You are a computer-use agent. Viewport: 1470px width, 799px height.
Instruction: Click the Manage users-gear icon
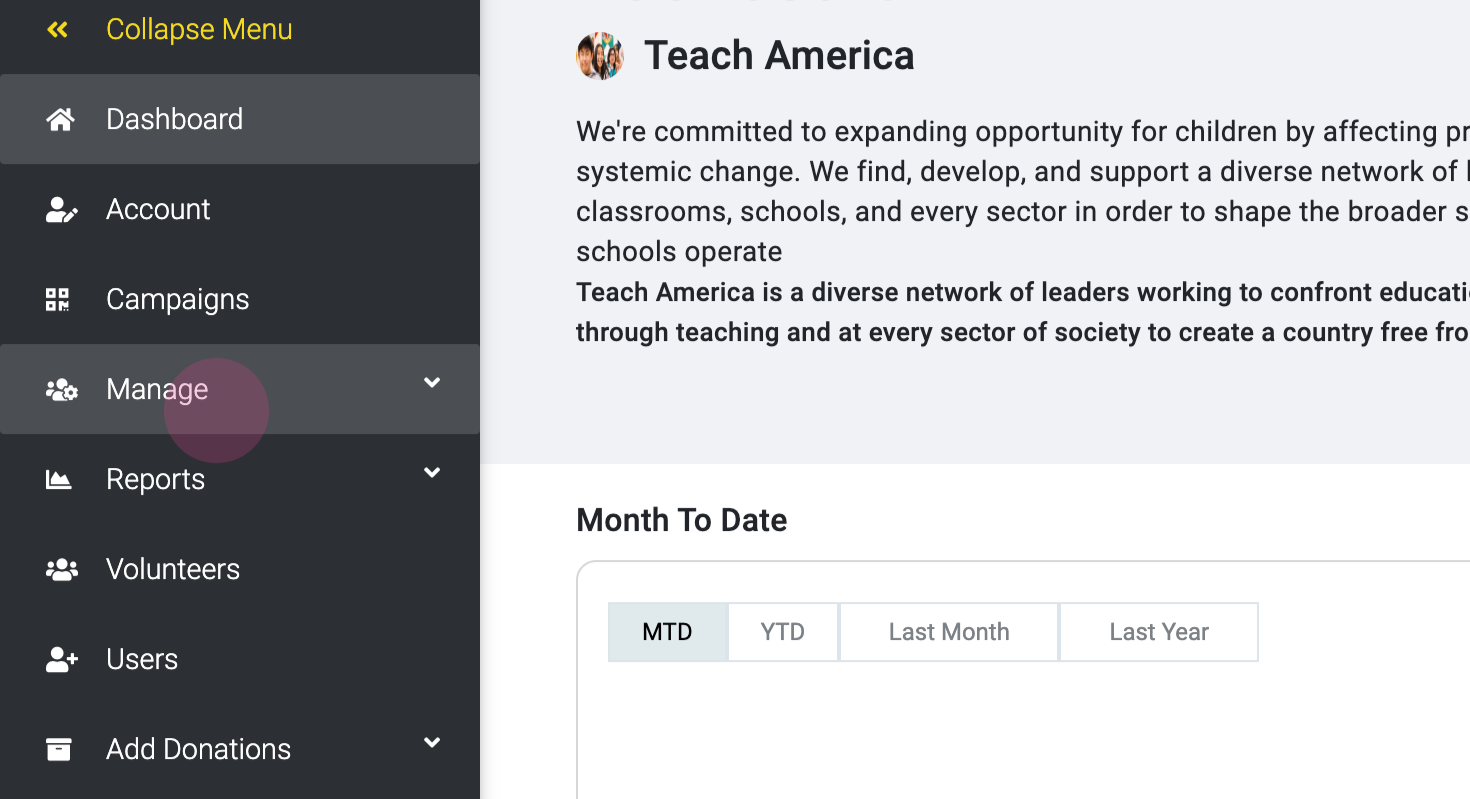pos(61,390)
